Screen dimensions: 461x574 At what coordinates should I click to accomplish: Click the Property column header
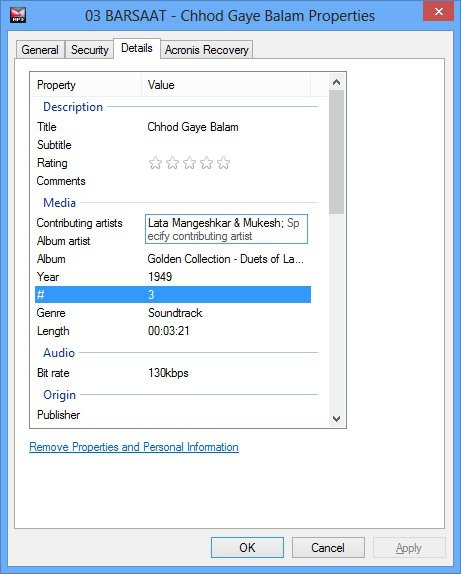click(x=86, y=85)
